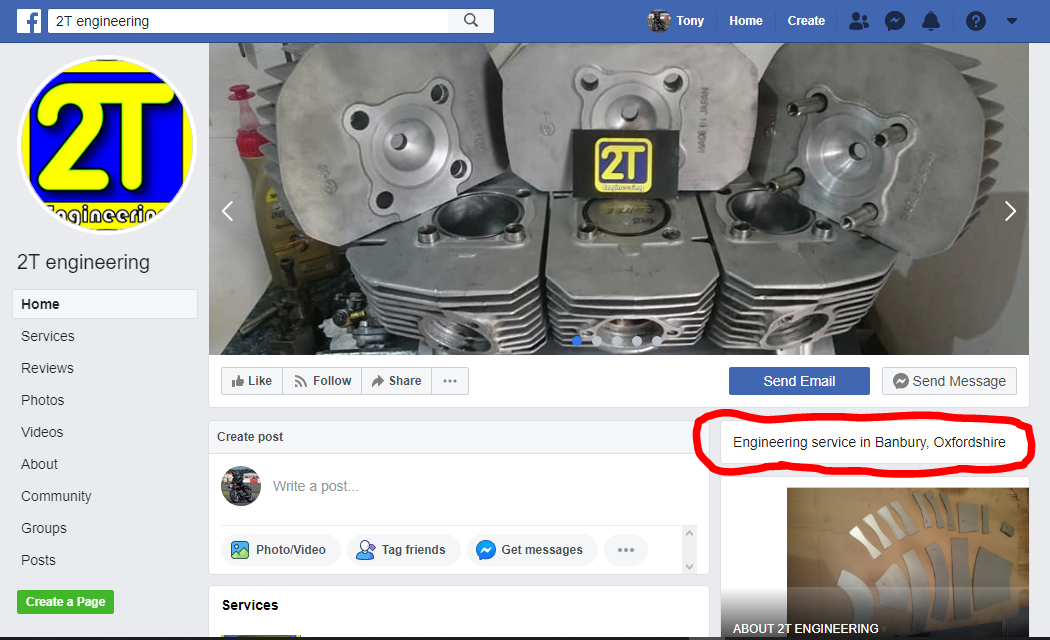Open the Photos tab in sidebar

42,400
